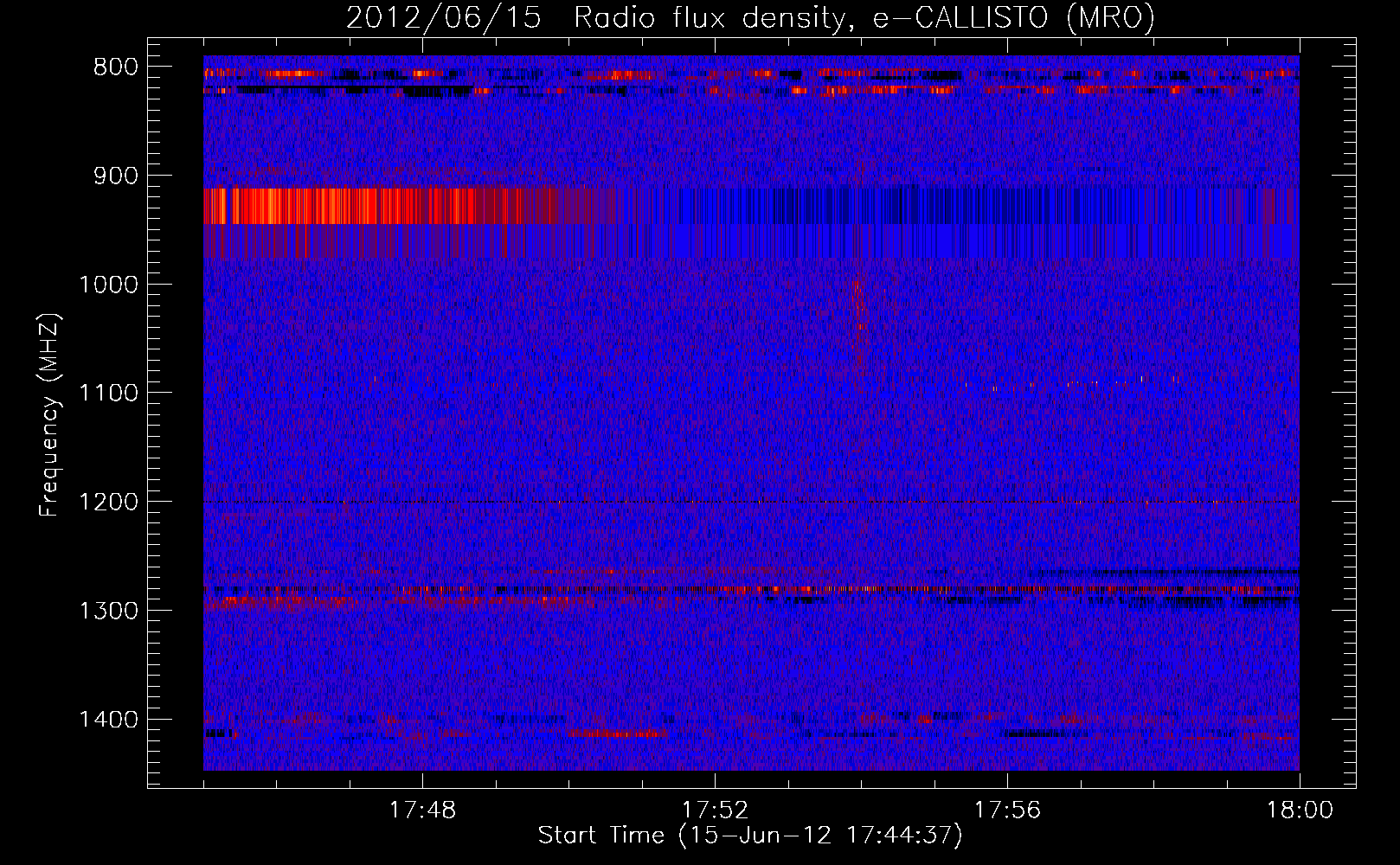This screenshot has height=865, width=1400.
Task: Select the 800 frequency tick label
Action: [x=115, y=67]
